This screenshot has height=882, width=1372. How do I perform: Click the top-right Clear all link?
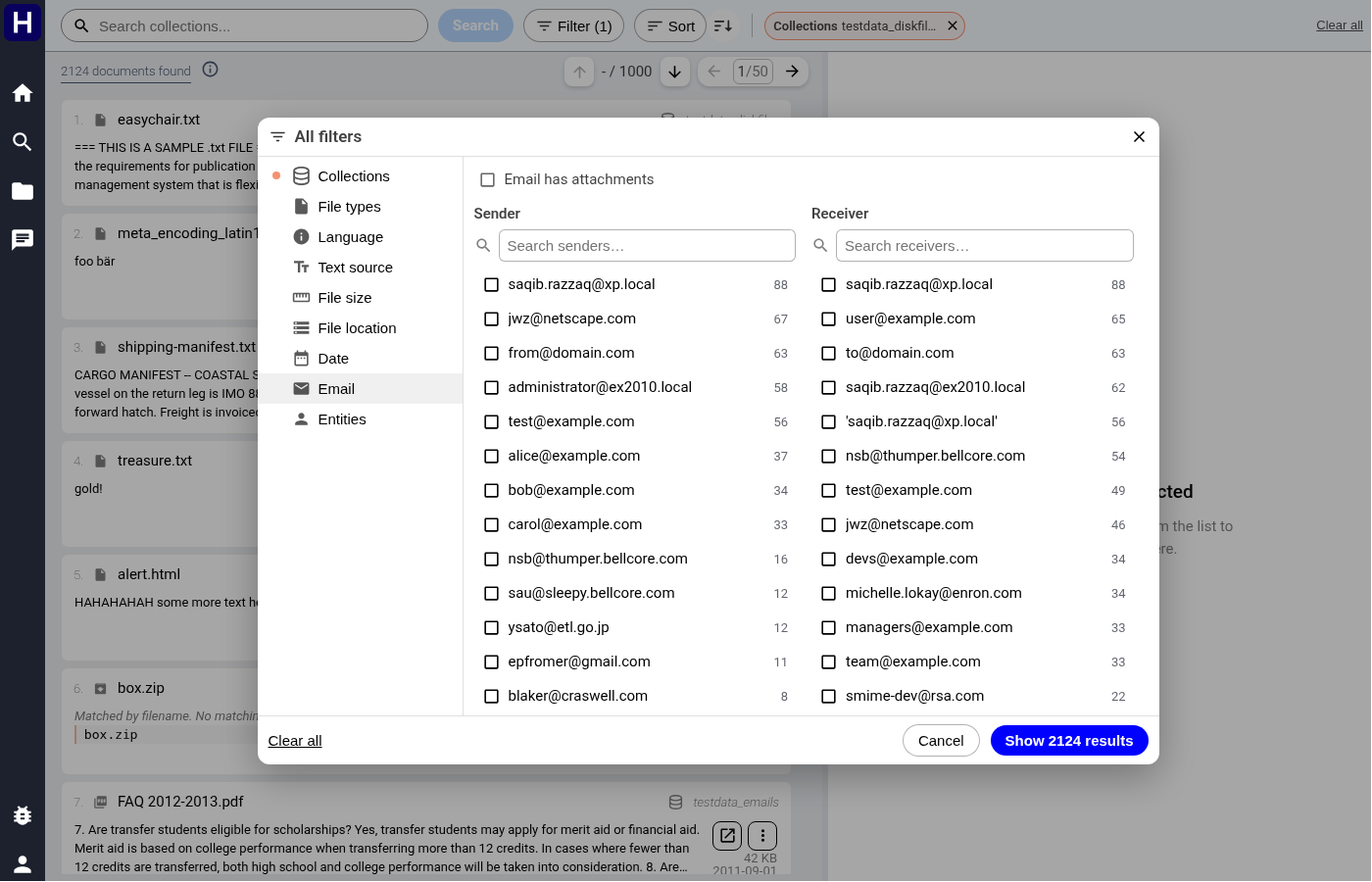pos(1340,25)
